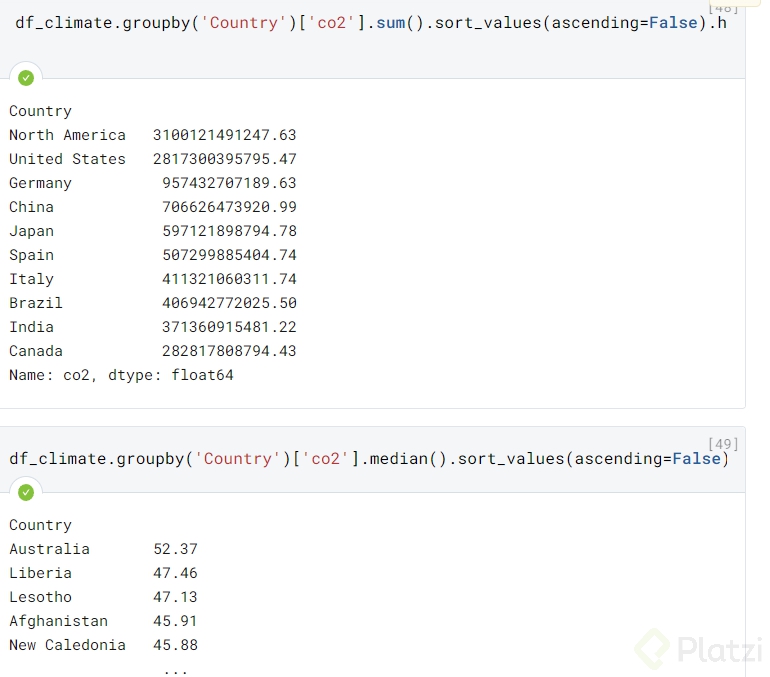Click the green checkmark under the median cell

26,492
